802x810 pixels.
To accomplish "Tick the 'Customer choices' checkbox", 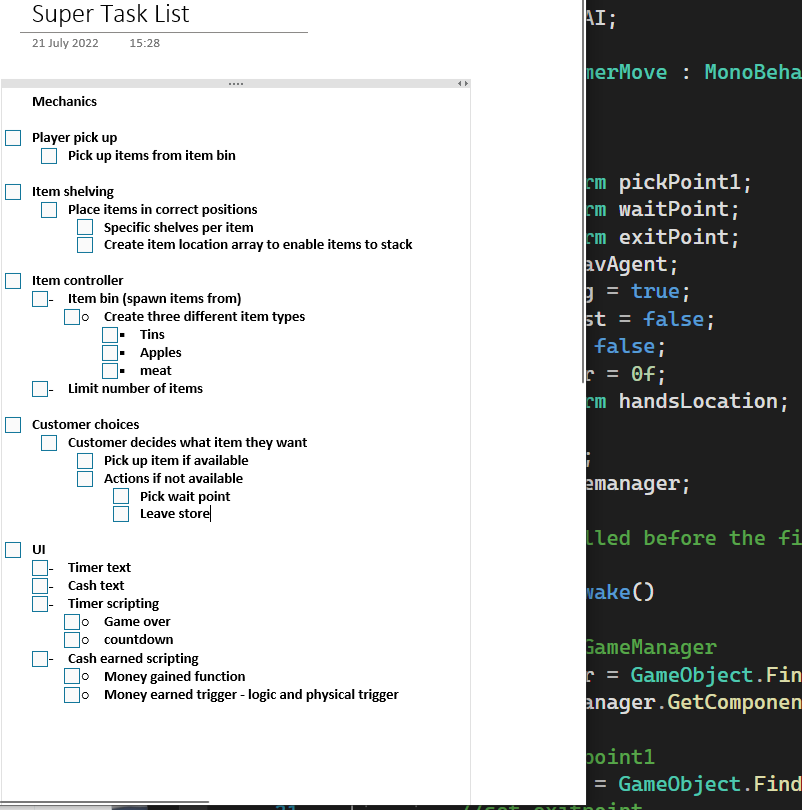I will point(13,425).
